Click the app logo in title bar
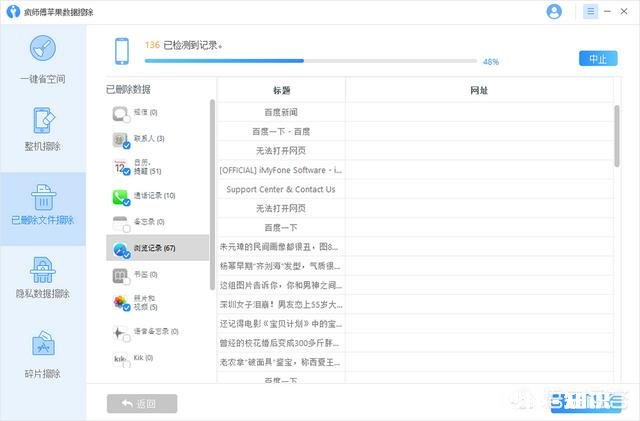The width and height of the screenshot is (640, 421). pyautogui.click(x=13, y=11)
